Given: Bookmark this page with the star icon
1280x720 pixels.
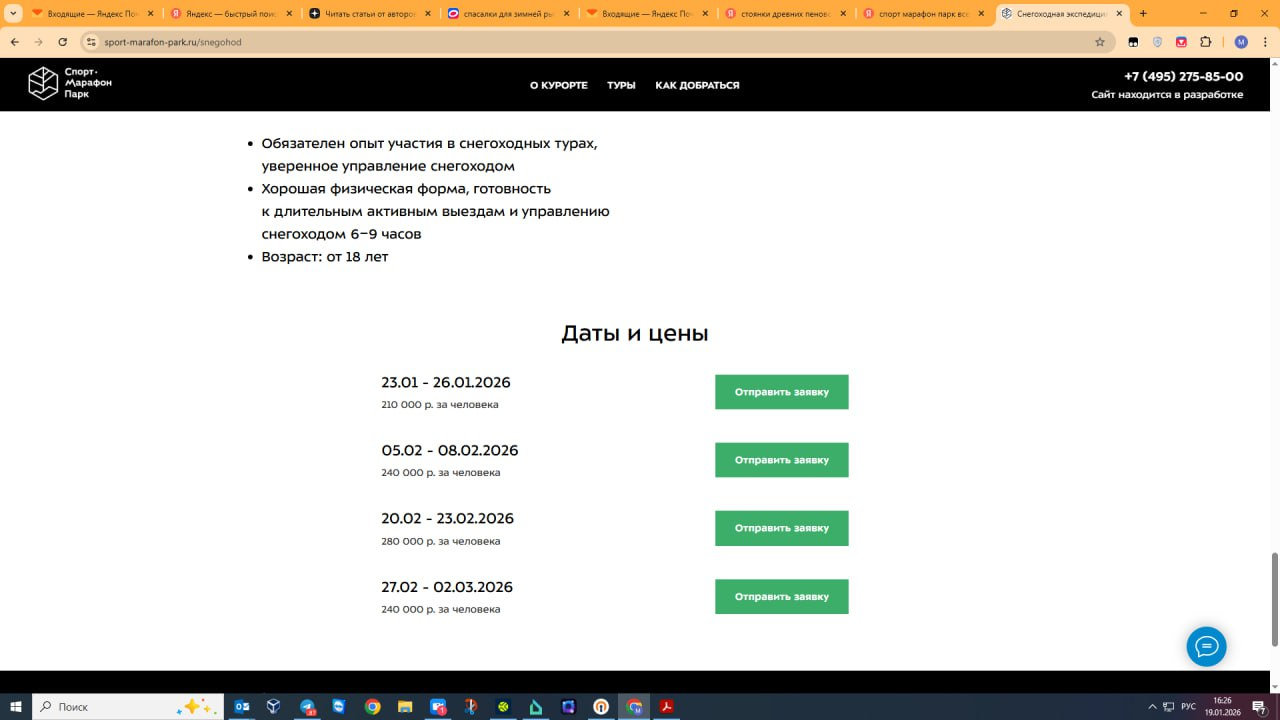Looking at the screenshot, I should pyautogui.click(x=1100, y=42).
